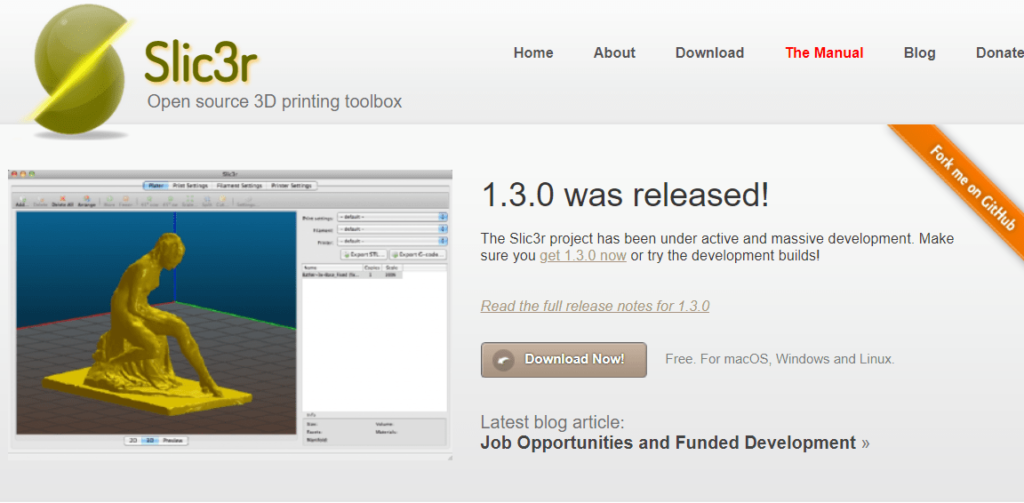Viewport: 1024px width, 503px height.
Task: Open The Manual link in red
Action: [x=824, y=53]
